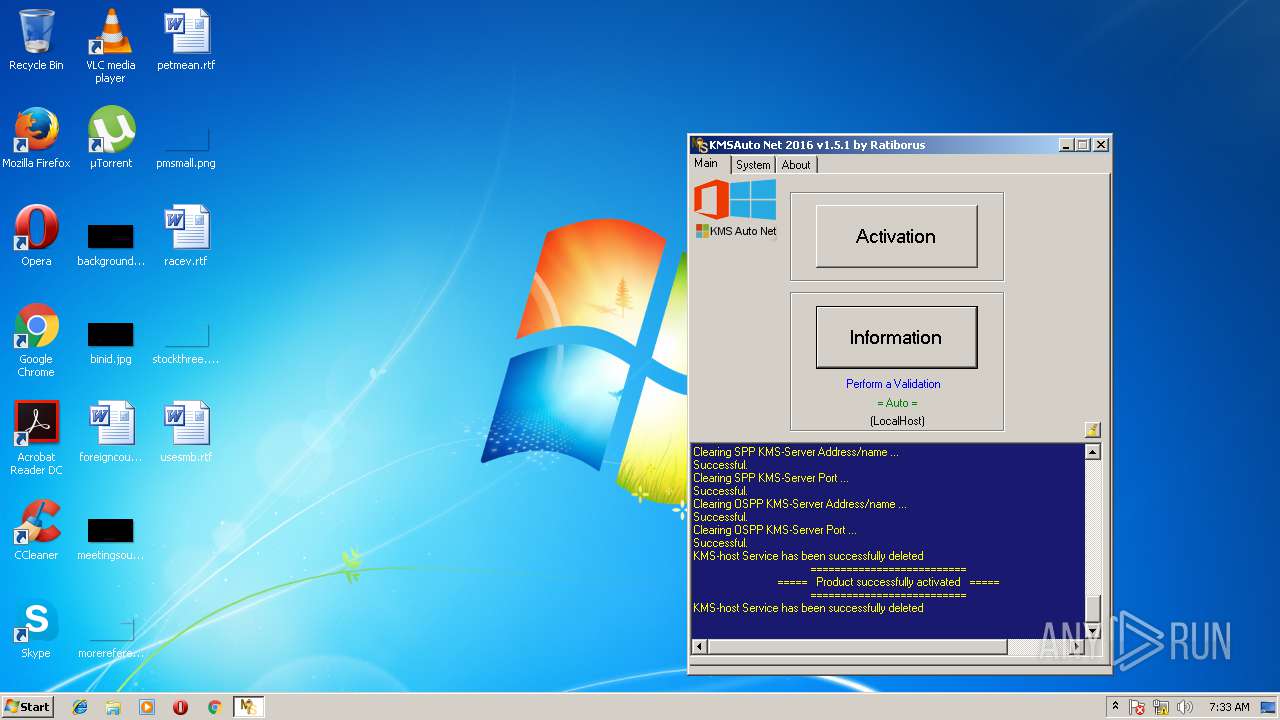Screen dimensions: 1280x720
Task: Click the = Auto = mode label
Action: [897, 403]
